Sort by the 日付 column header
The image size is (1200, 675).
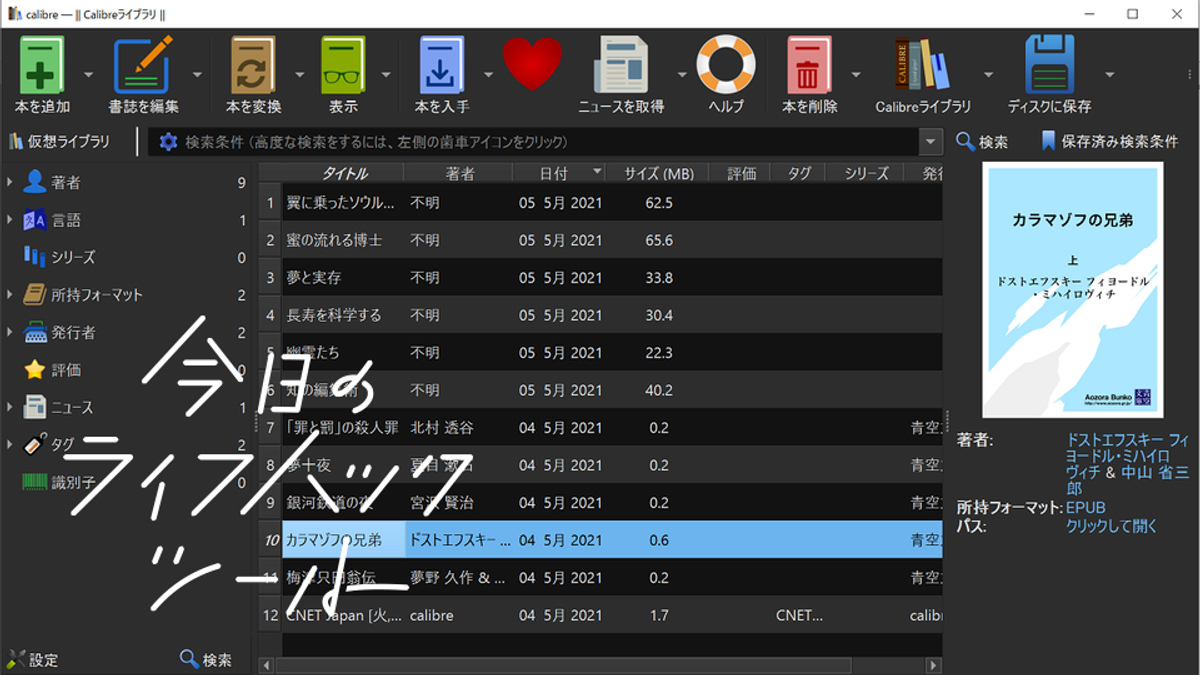(x=560, y=173)
